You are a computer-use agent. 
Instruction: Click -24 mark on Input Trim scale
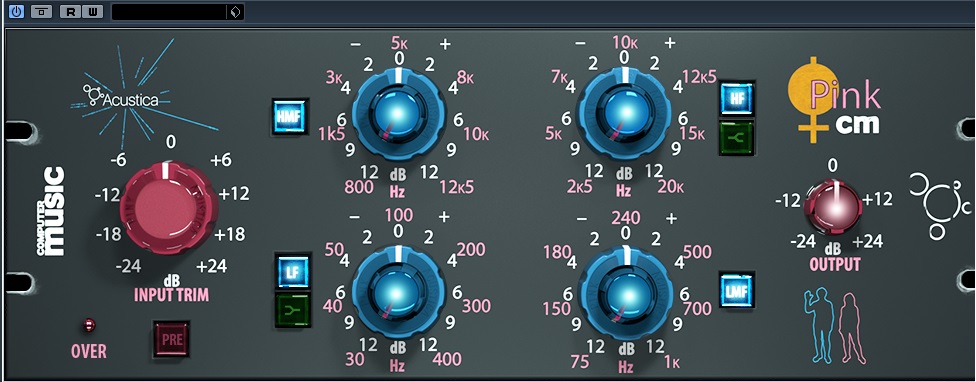coord(129,266)
